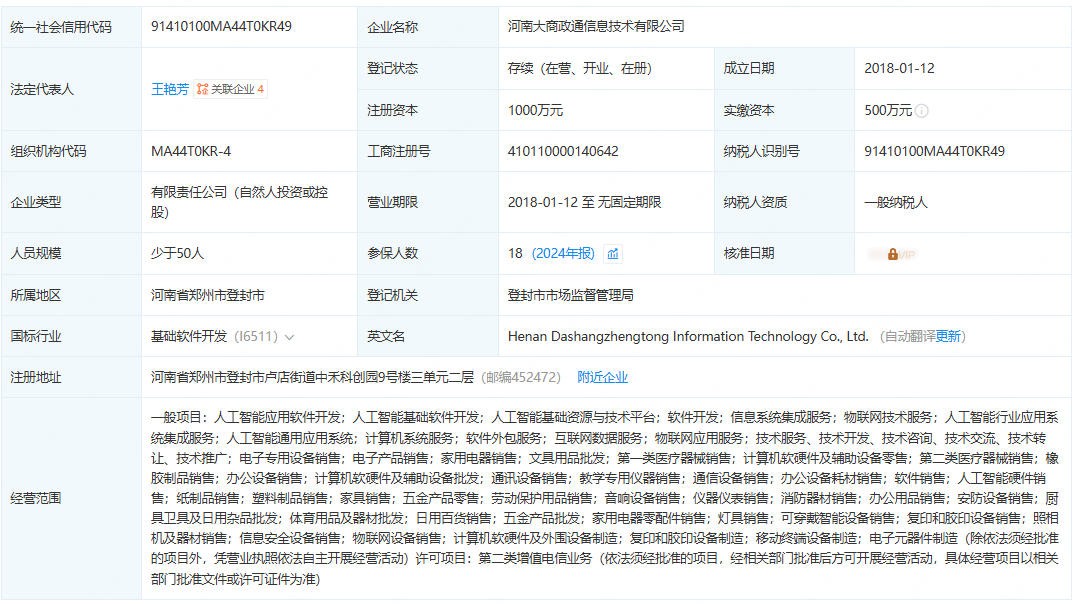Click the 成立日期 label
The image size is (1075, 604).
[749, 69]
